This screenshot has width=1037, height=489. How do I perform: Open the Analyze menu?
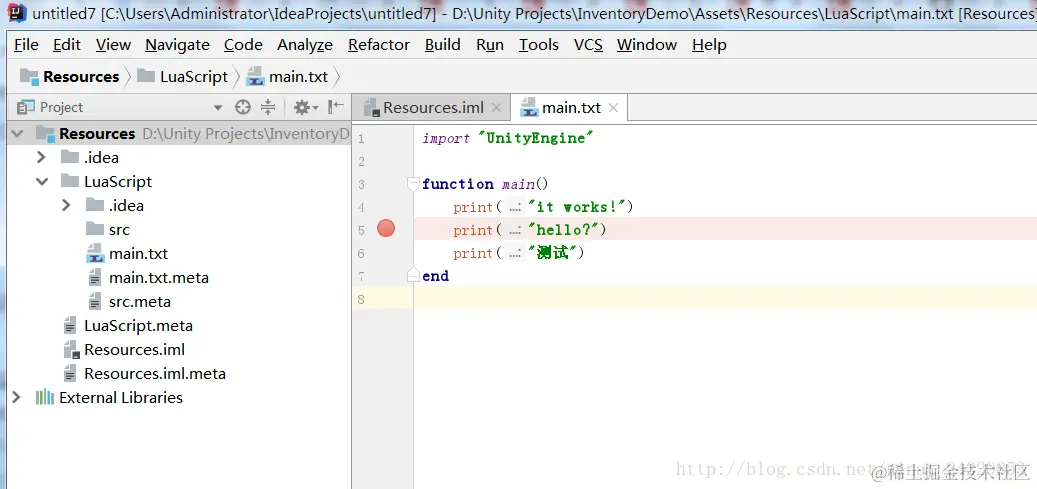point(305,45)
